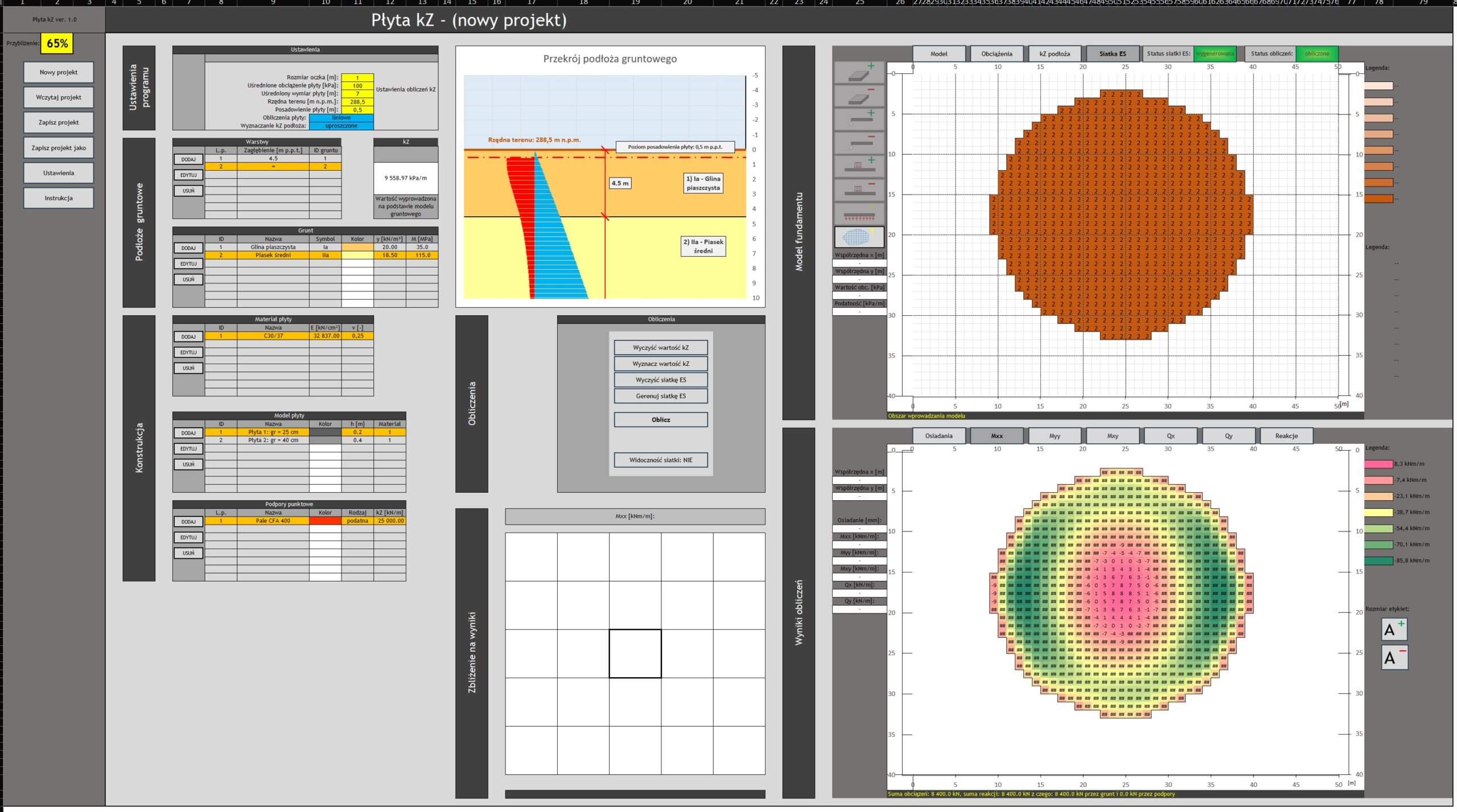Toggle mesh visibility 'Widoczność siatki: NIE'
Image resolution: width=1457 pixels, height=812 pixels.
coord(660,460)
